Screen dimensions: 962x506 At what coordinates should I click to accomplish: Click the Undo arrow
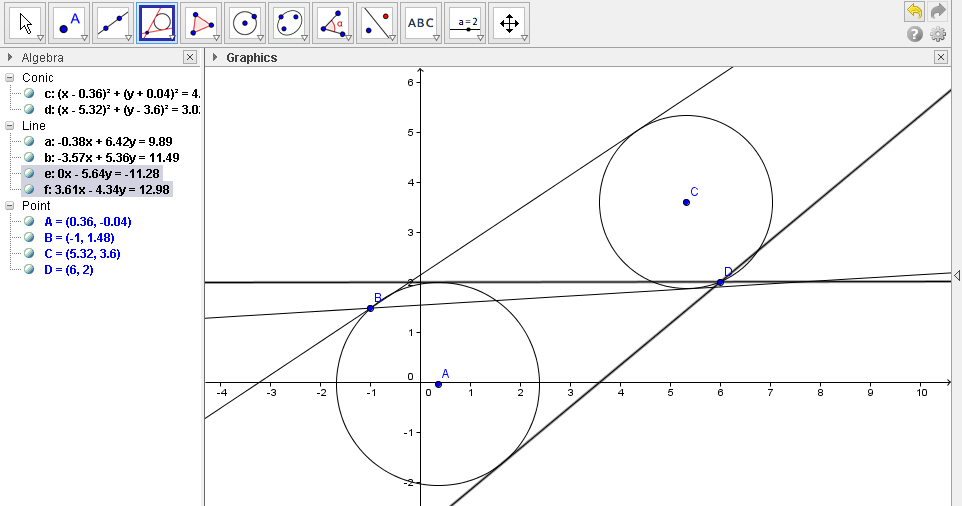(914, 11)
